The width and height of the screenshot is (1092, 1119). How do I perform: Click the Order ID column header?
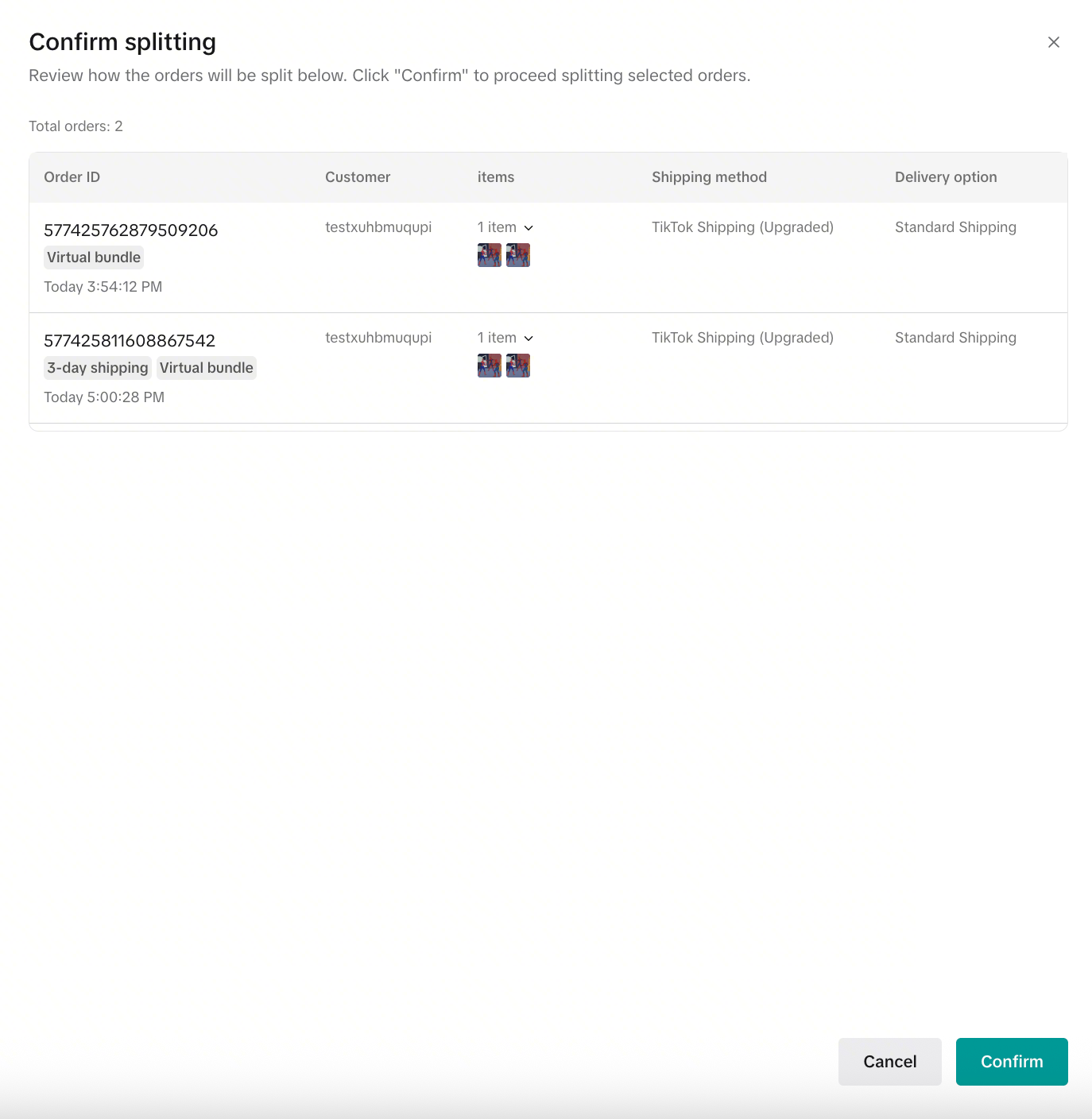(x=72, y=177)
